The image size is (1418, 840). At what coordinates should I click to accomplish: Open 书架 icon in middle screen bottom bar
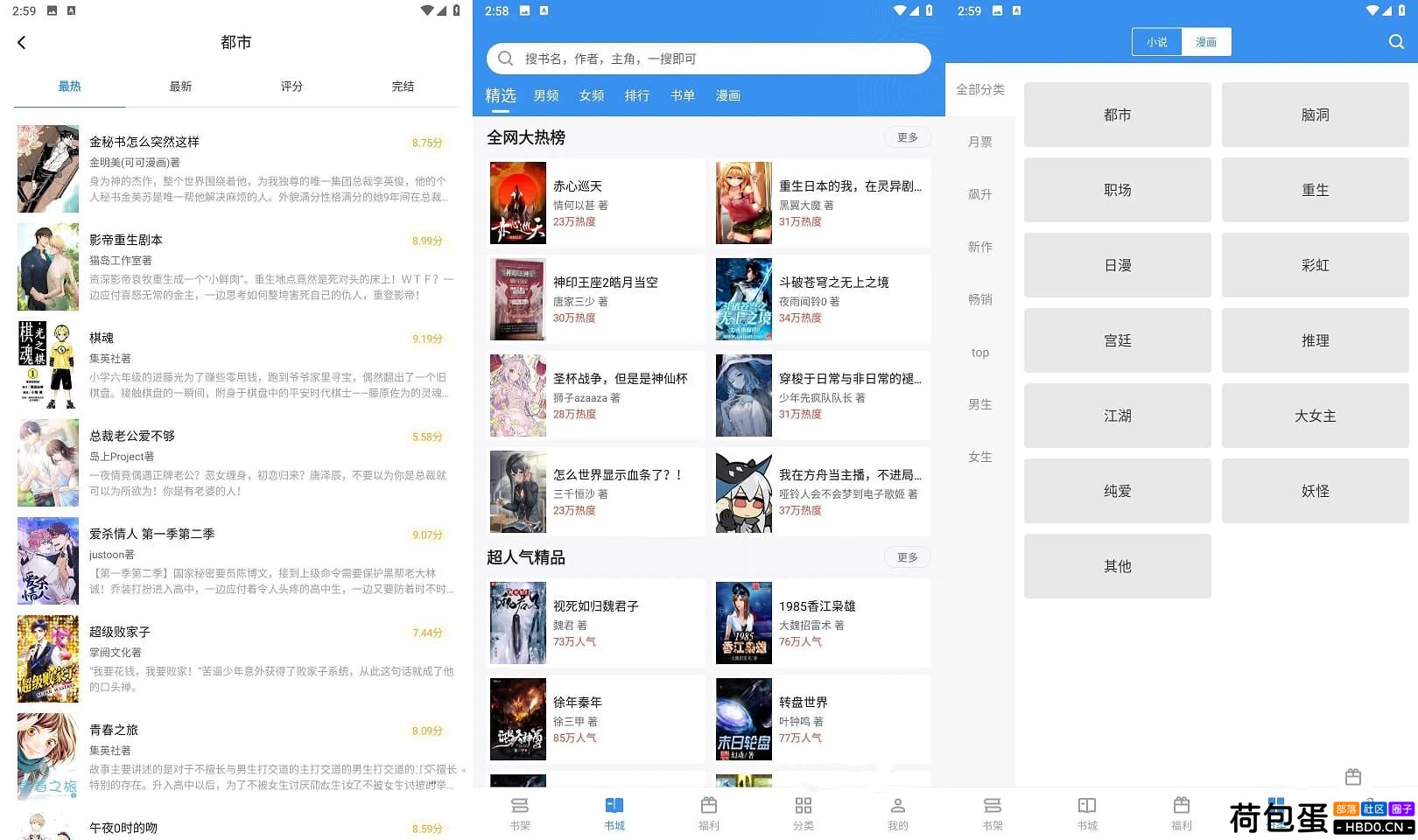click(x=520, y=805)
